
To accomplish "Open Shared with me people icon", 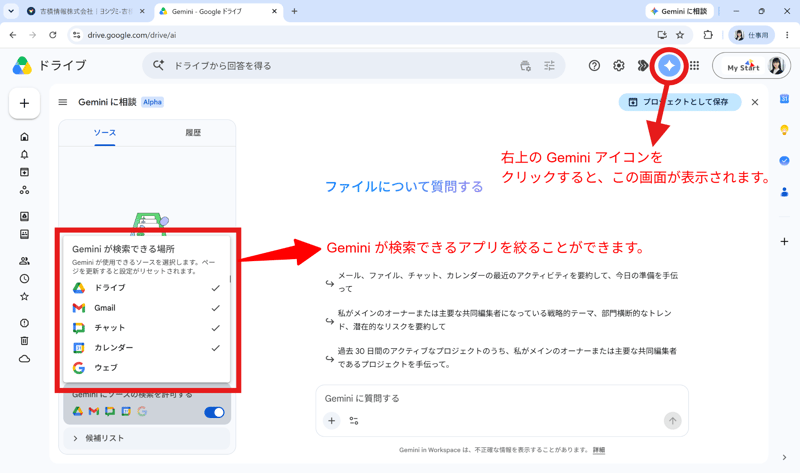I will click(x=24, y=261).
